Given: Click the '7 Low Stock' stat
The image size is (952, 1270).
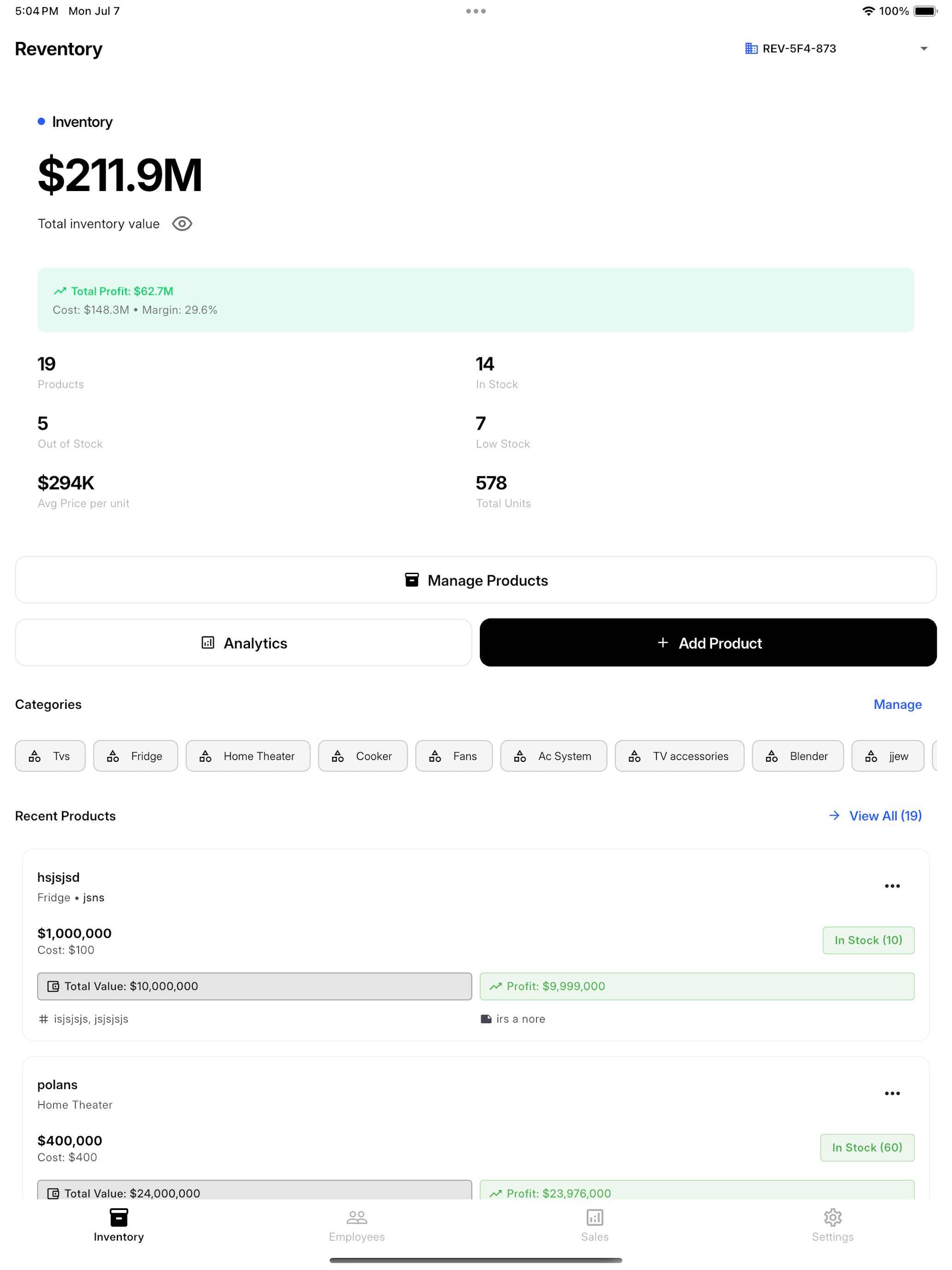Looking at the screenshot, I should tap(503, 432).
